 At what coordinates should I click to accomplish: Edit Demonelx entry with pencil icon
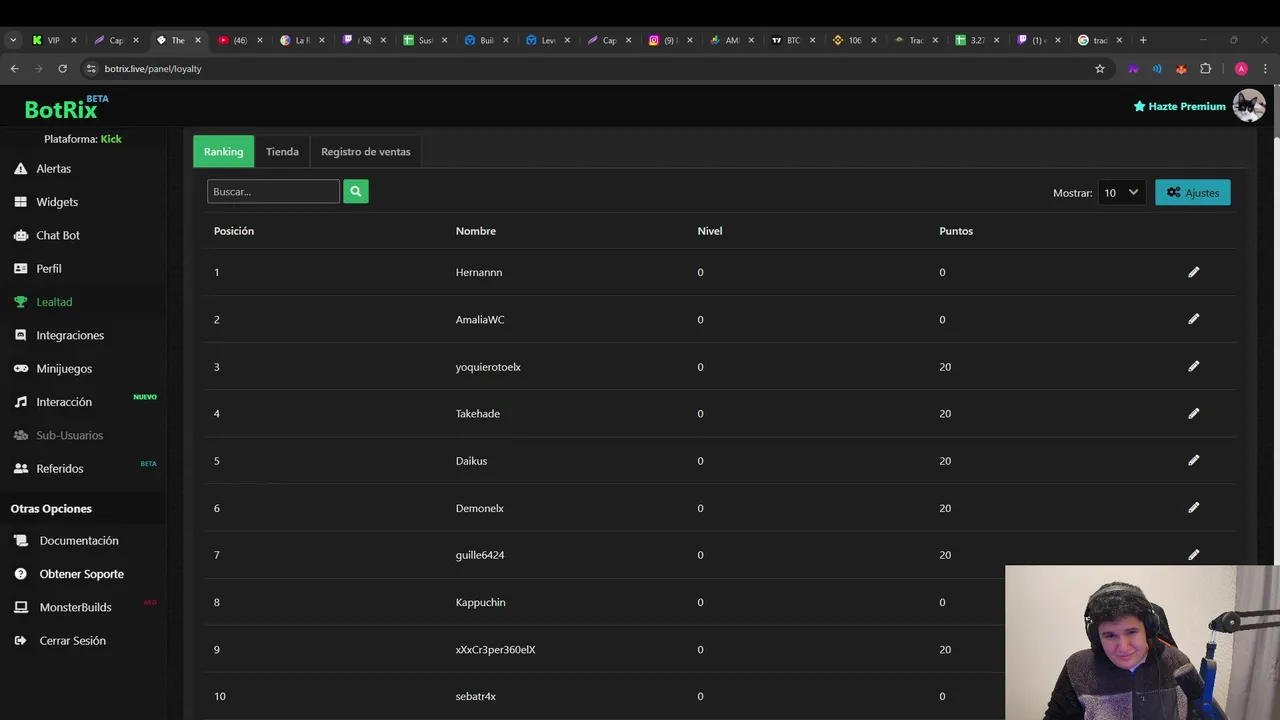(x=1193, y=507)
